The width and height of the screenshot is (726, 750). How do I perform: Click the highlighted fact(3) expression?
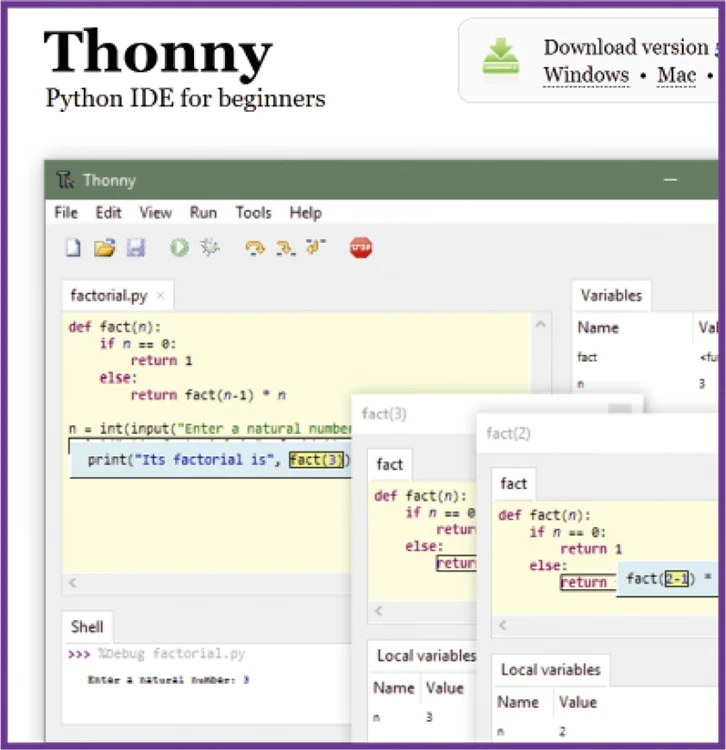click(x=316, y=460)
